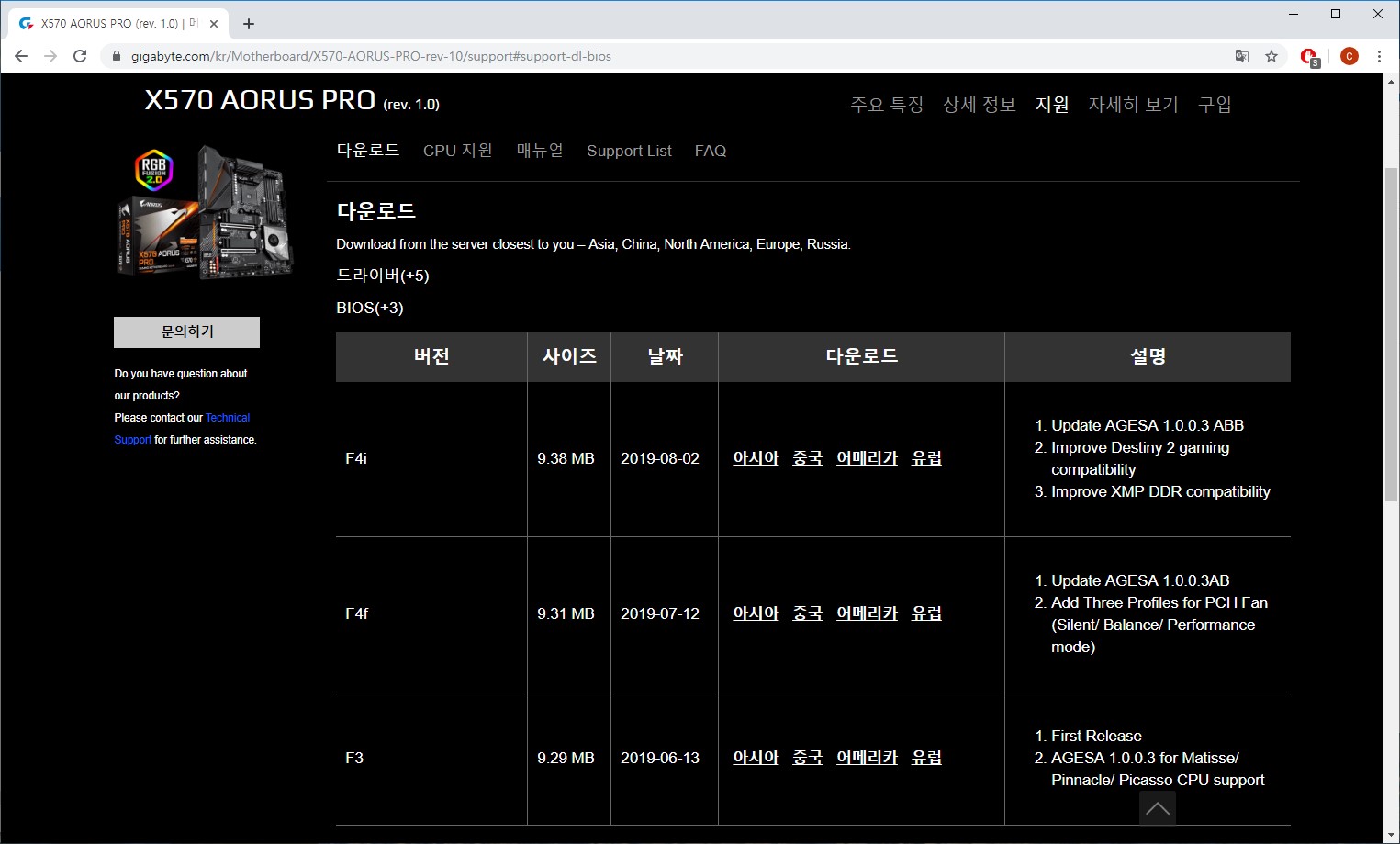Click the 설명 column header
1400x844 pixels.
tap(1148, 356)
